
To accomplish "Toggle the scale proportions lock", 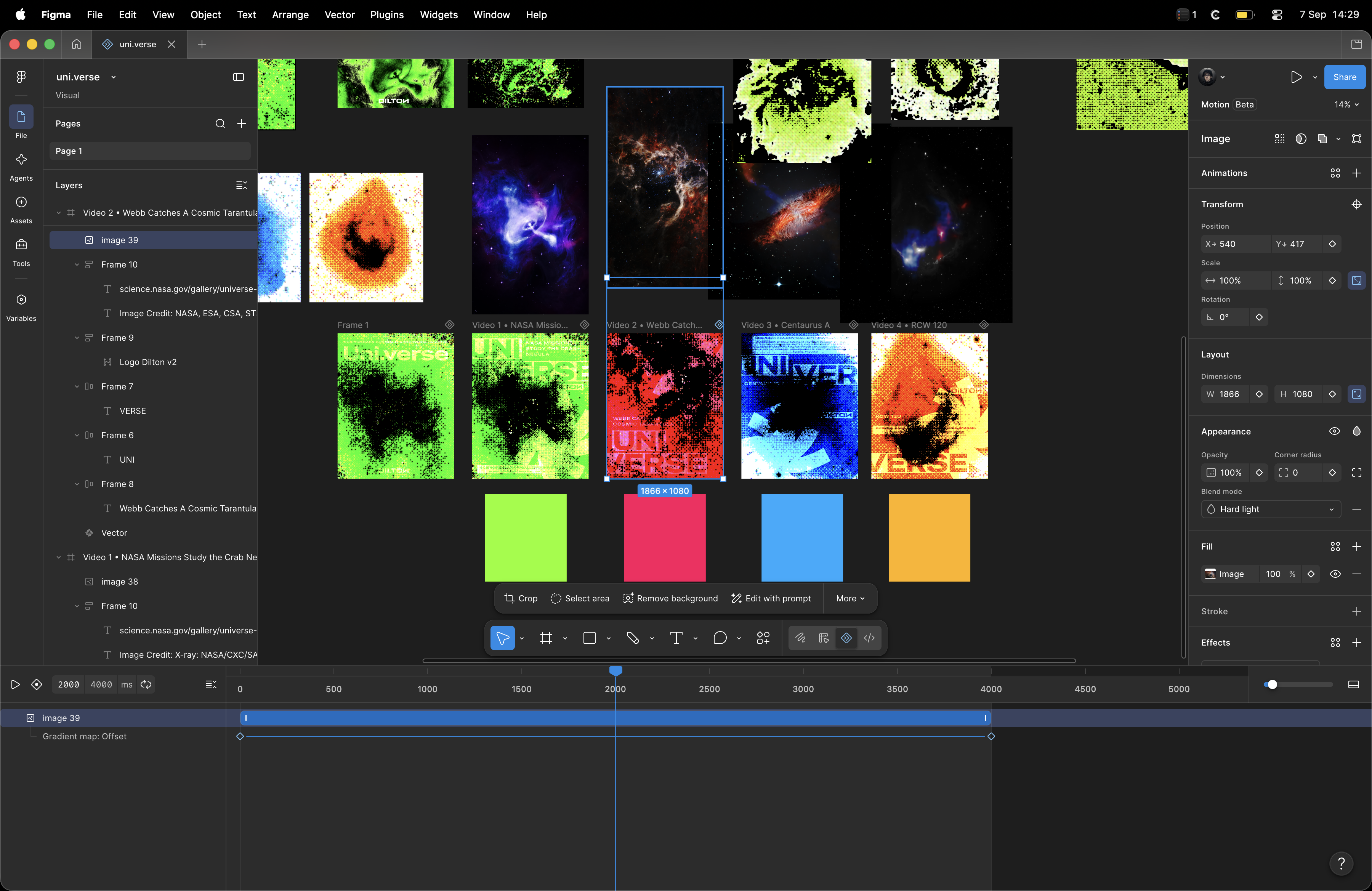I will [x=1356, y=280].
